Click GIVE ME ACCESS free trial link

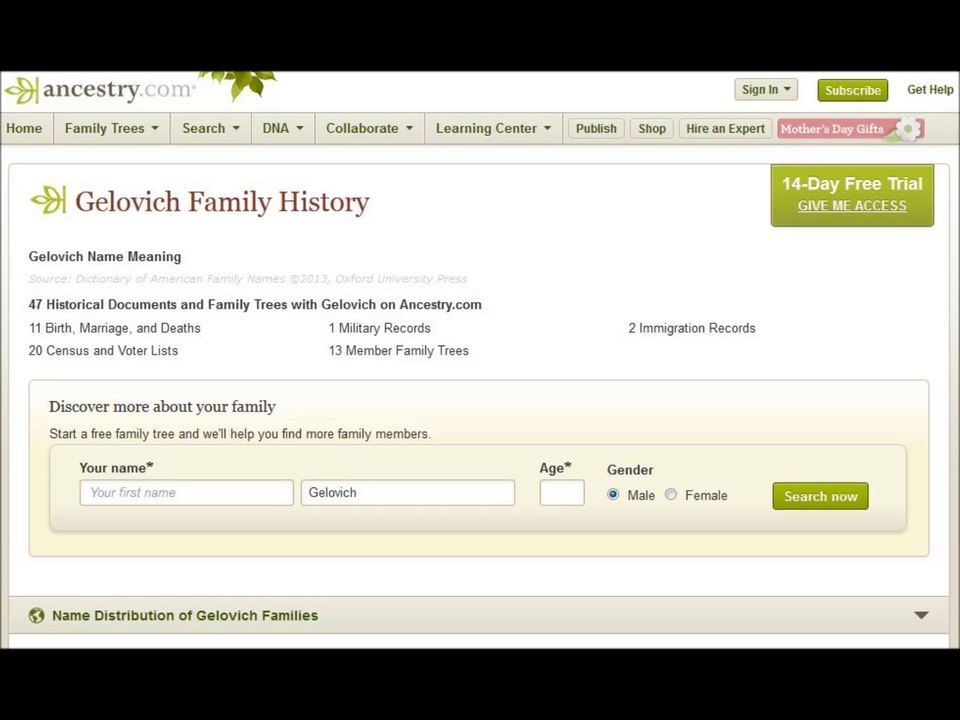coord(852,206)
